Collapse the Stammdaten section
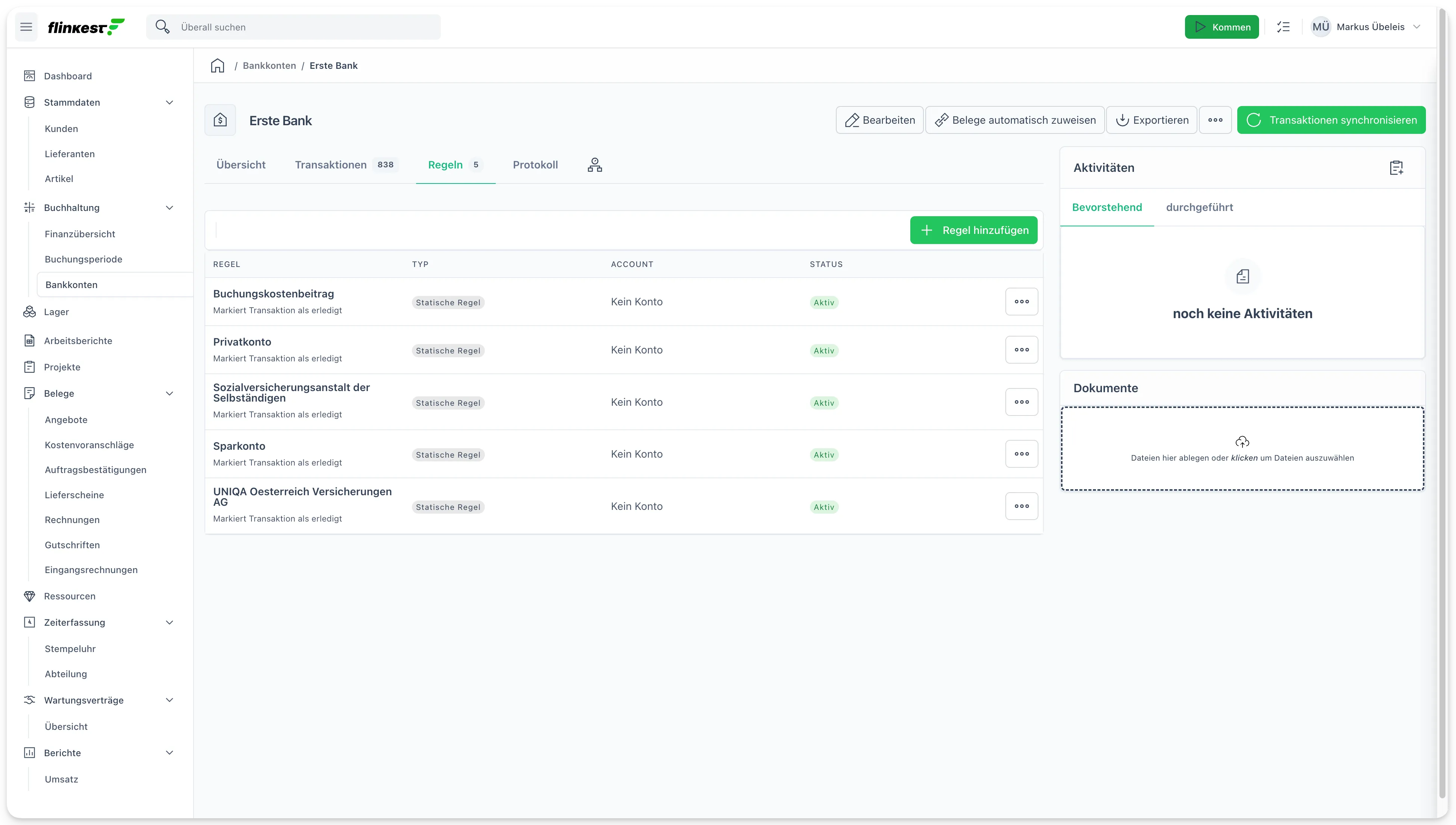1456x825 pixels. pyautogui.click(x=170, y=103)
